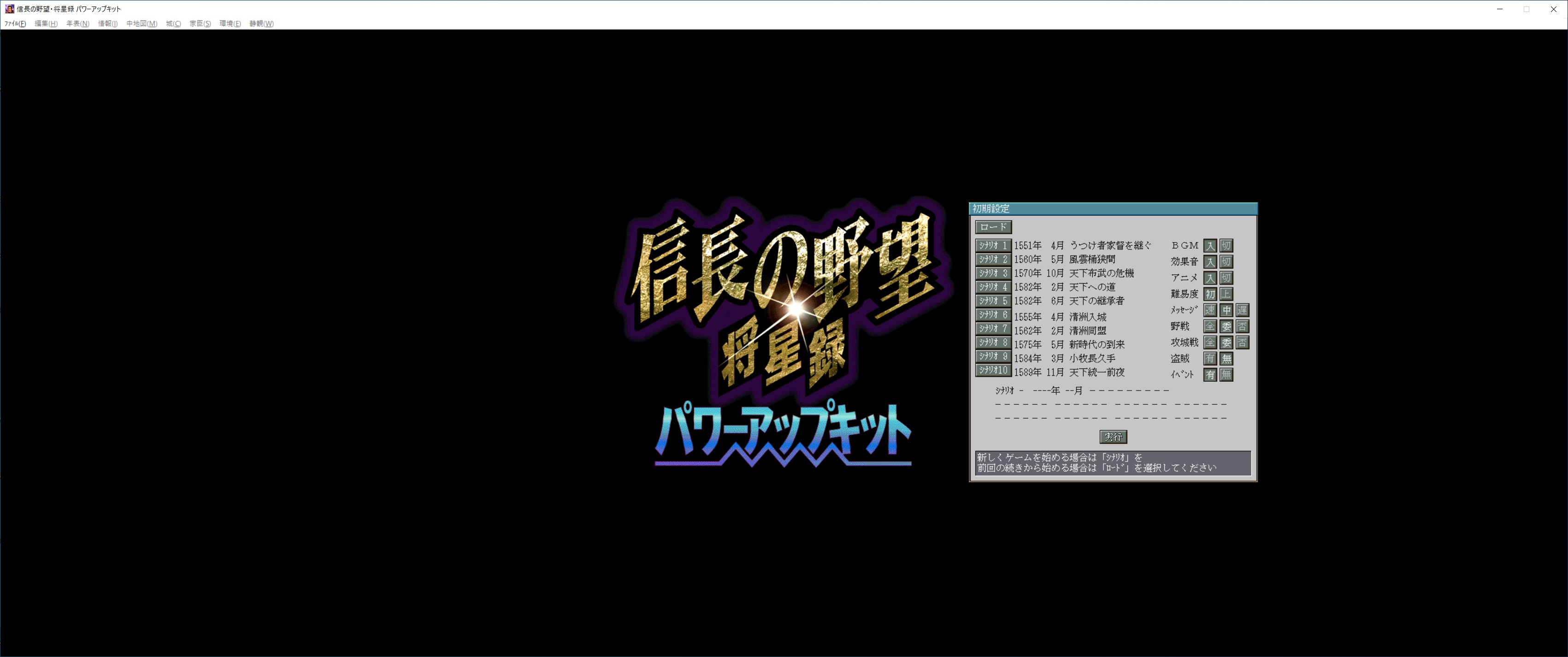Select シナリオ 2 風雲桶狭間 button
The image size is (1568, 657).
(993, 260)
